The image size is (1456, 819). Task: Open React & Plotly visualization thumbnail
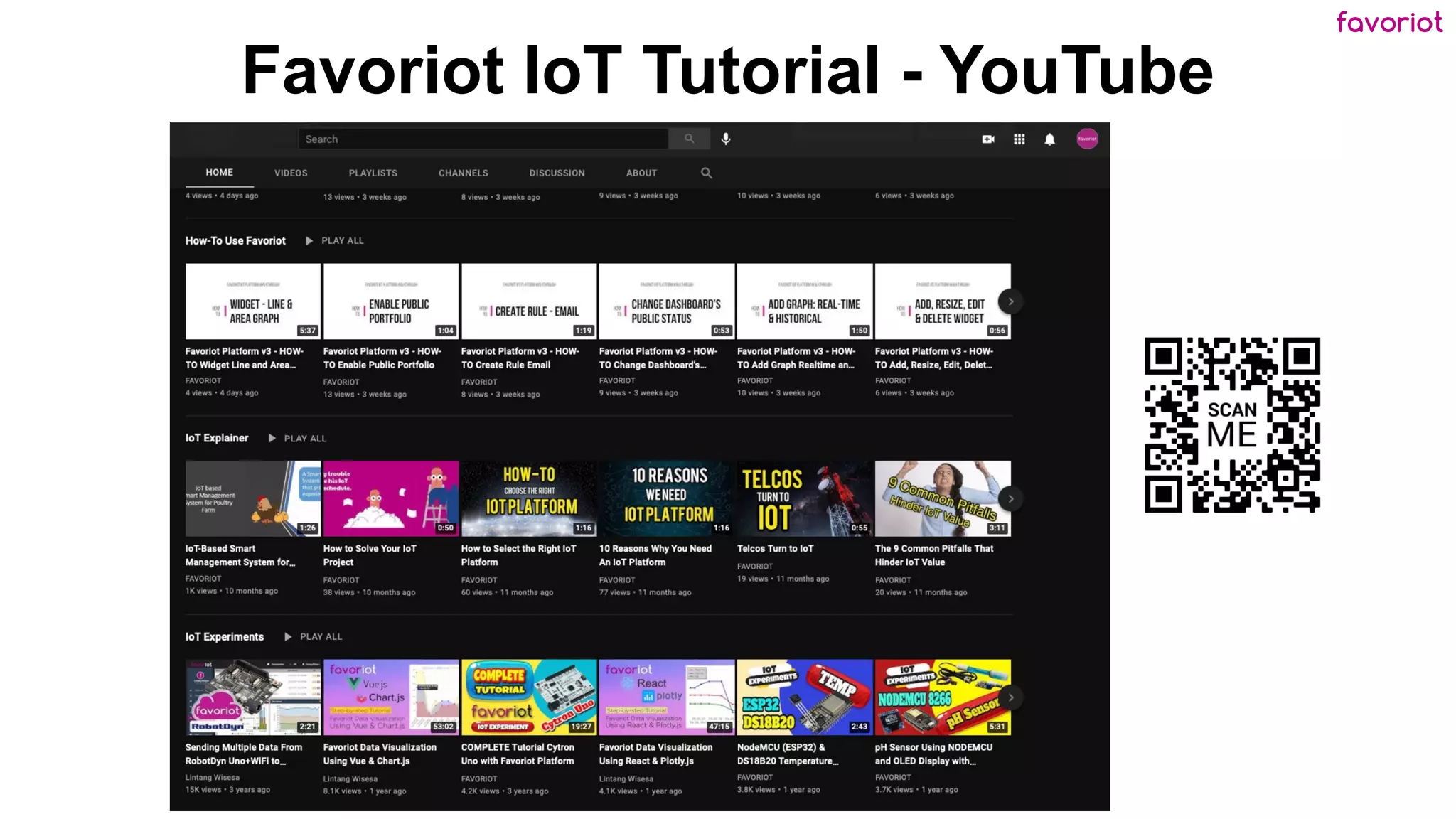tap(666, 697)
